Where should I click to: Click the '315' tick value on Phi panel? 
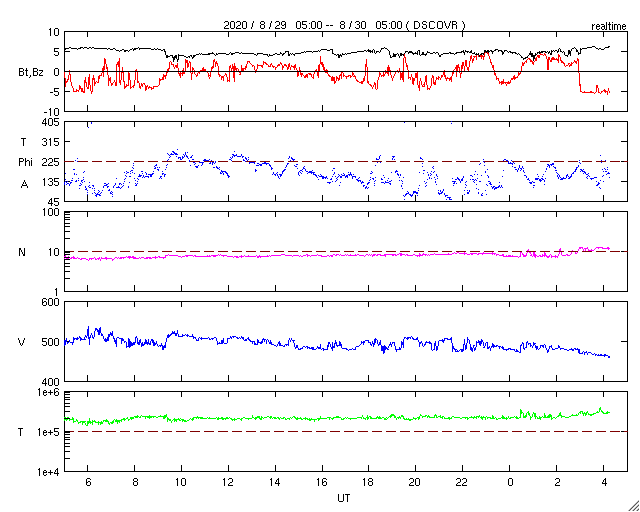(51, 142)
